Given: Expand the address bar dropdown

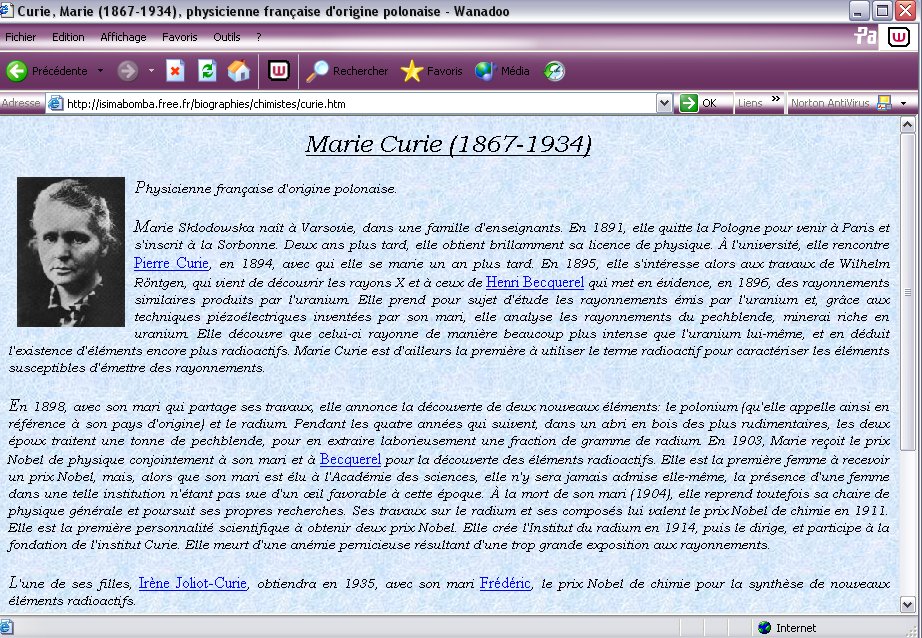Looking at the screenshot, I should pos(664,103).
